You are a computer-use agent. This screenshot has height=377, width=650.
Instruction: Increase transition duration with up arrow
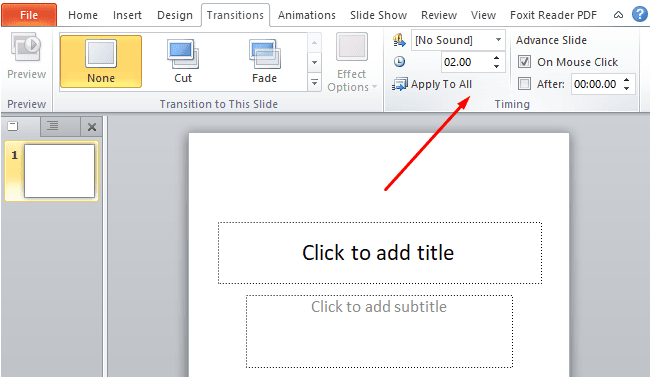coord(497,58)
